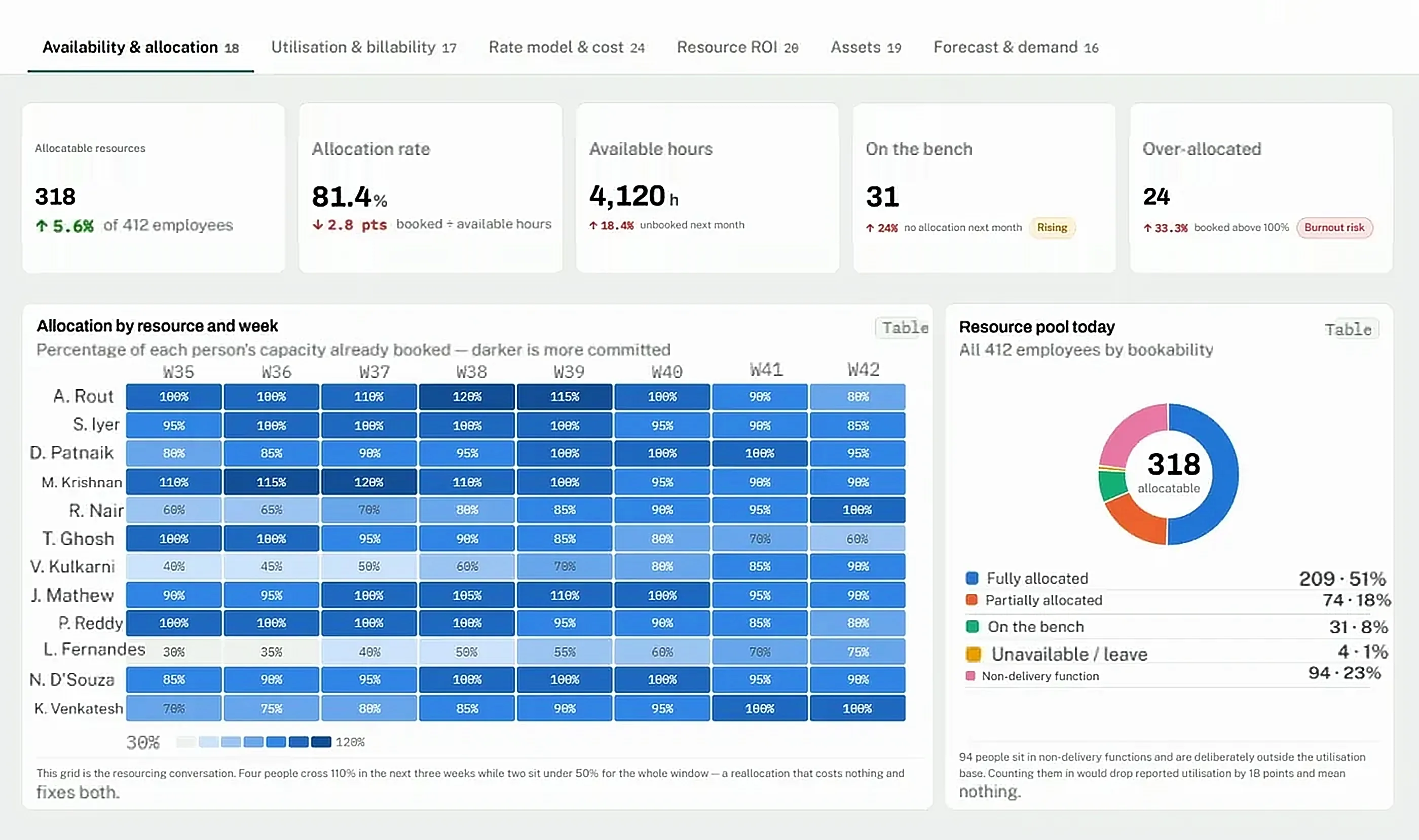Image resolution: width=1419 pixels, height=840 pixels.
Task: Click the 5.6% green increase indicator
Action: tap(64, 226)
